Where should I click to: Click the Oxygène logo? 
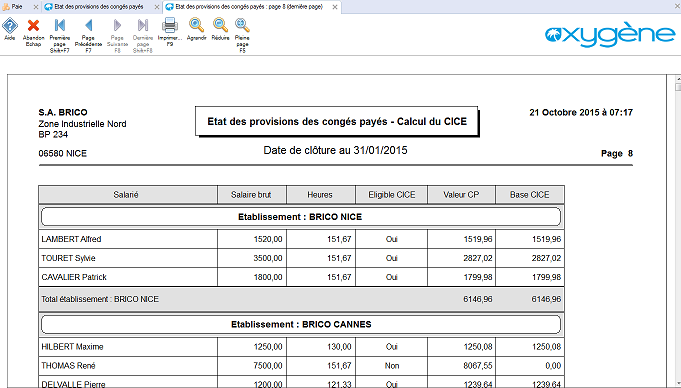(610, 34)
